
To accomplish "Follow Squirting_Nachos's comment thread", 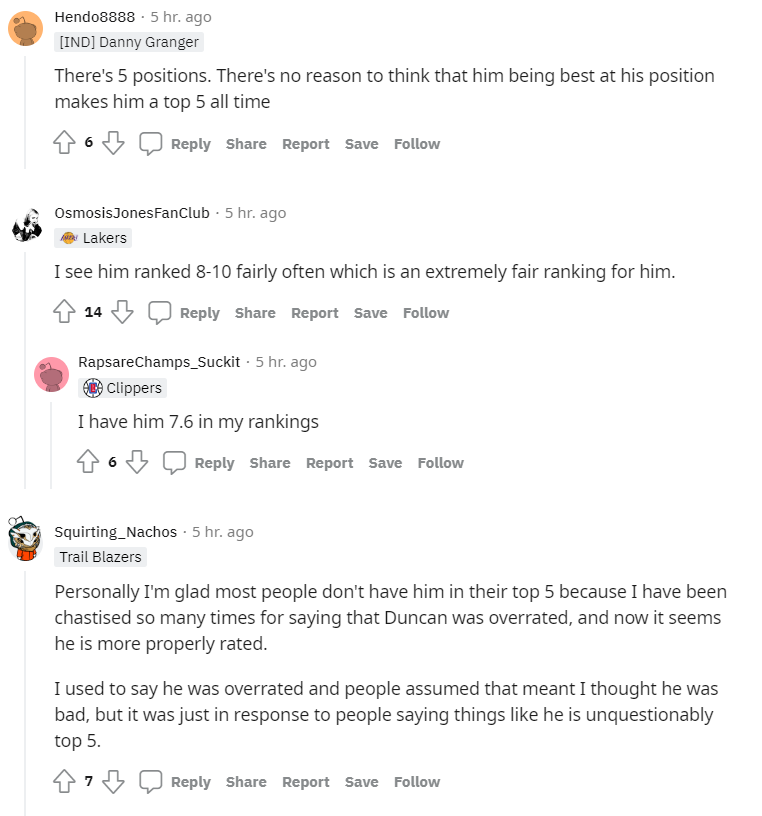I will point(417,782).
